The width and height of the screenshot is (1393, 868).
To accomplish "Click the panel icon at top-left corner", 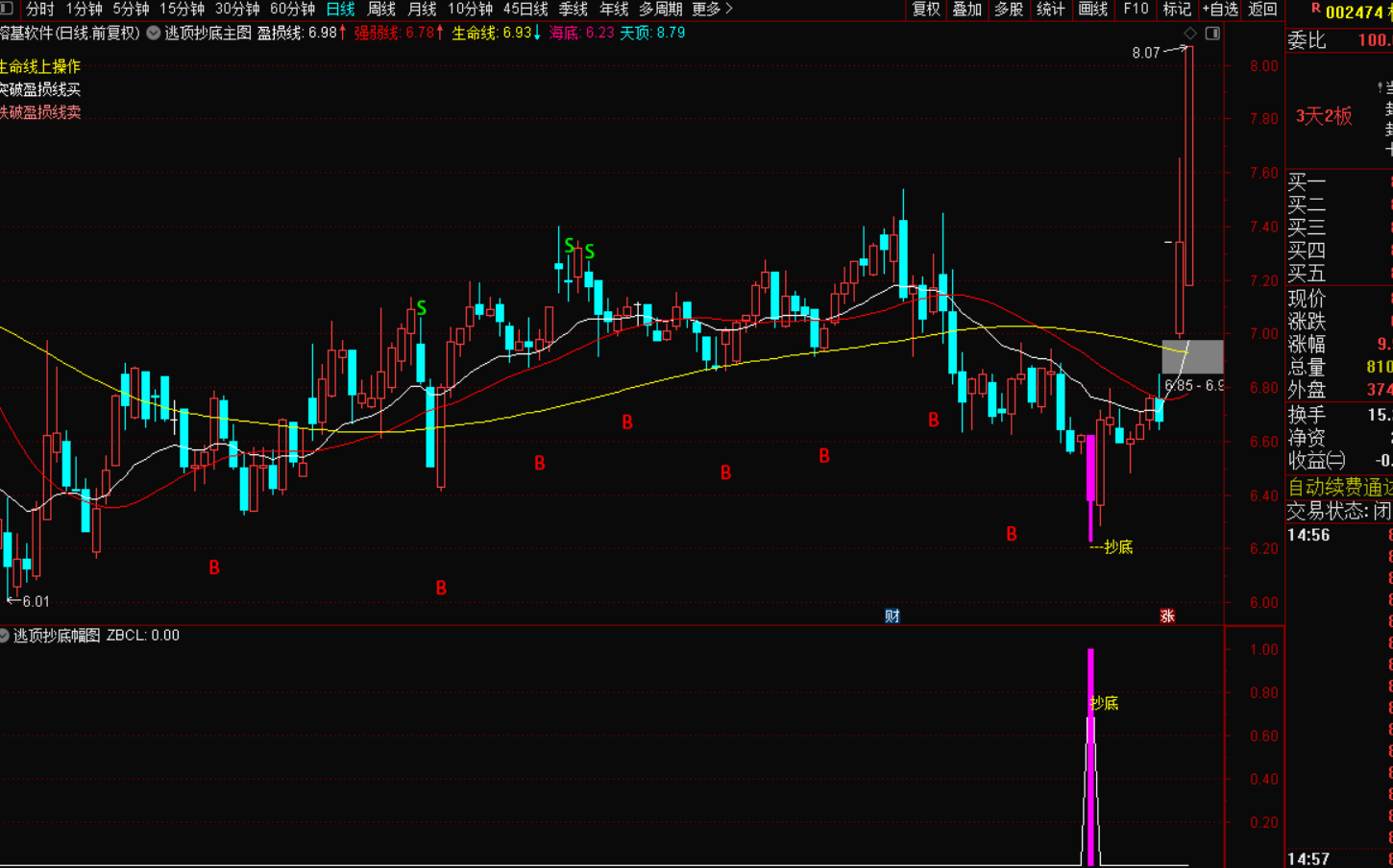I will tap(7, 10).
